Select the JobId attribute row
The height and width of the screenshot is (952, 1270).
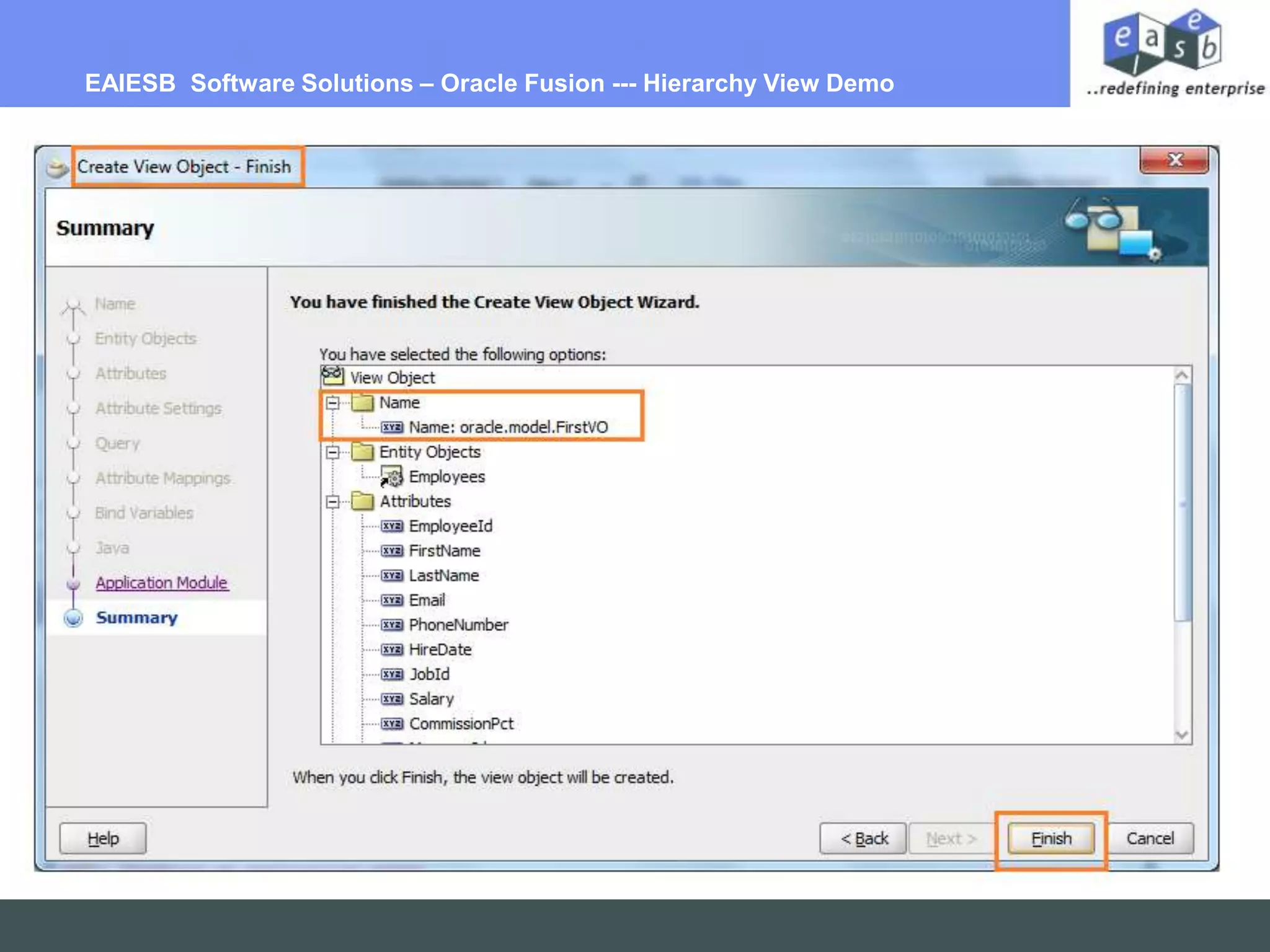[415, 674]
